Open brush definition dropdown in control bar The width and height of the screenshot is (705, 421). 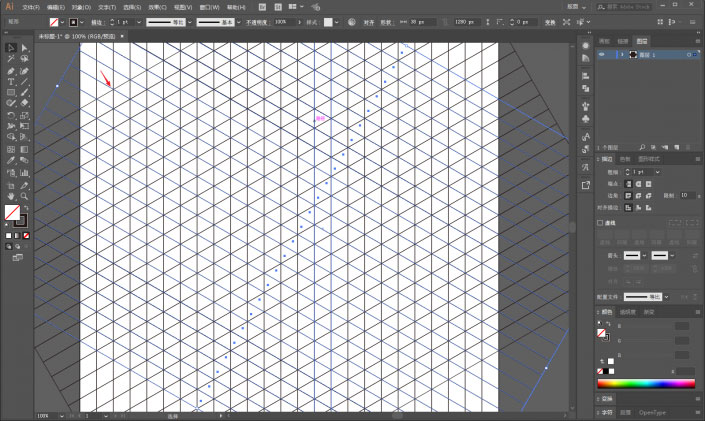point(239,22)
